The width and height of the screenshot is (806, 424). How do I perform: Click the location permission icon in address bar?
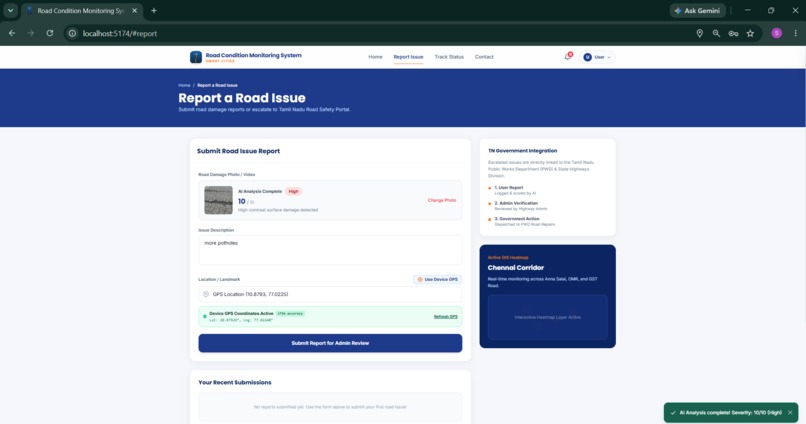(x=699, y=33)
